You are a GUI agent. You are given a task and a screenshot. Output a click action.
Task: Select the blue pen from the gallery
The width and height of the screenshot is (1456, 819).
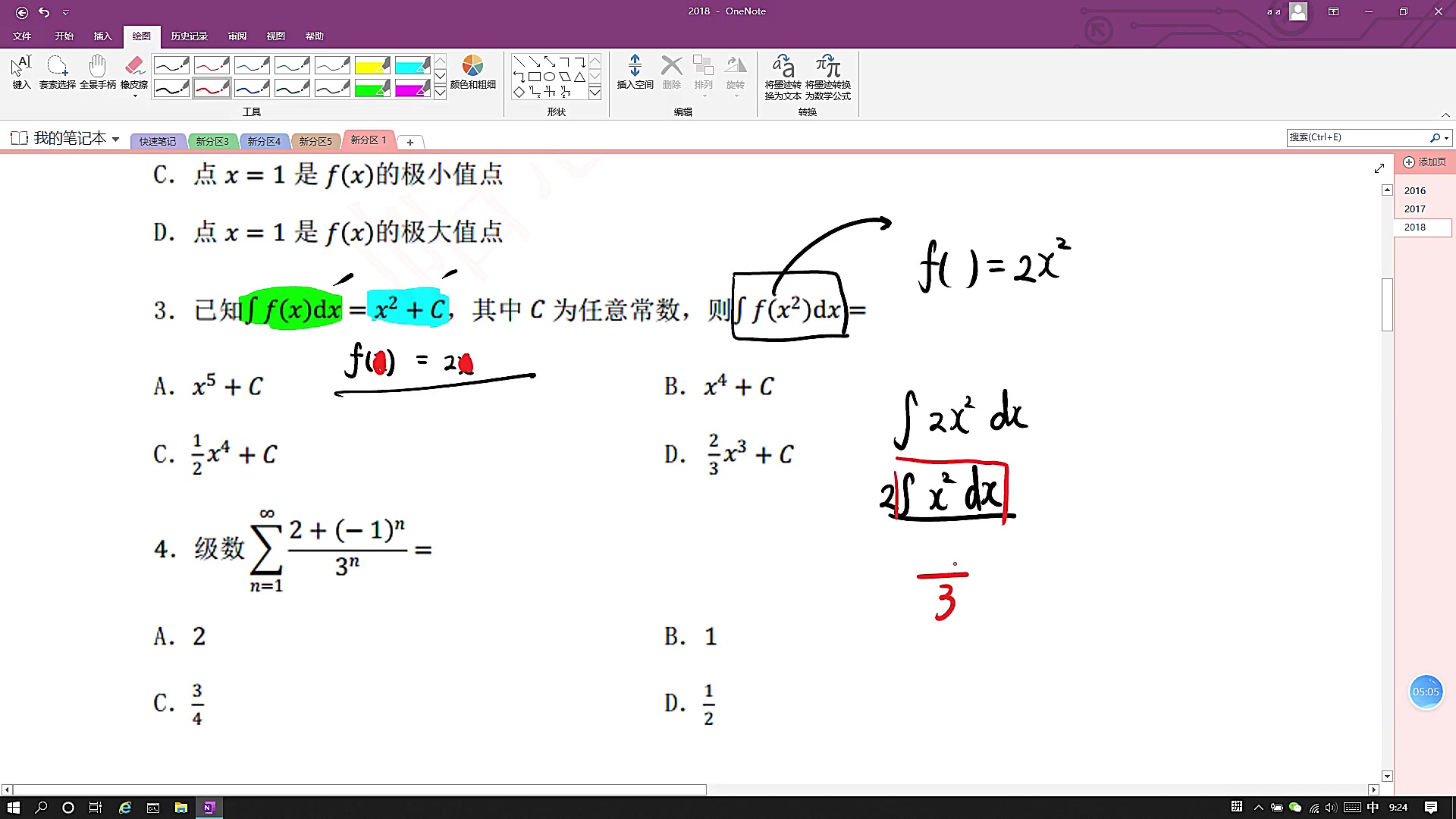253,66
